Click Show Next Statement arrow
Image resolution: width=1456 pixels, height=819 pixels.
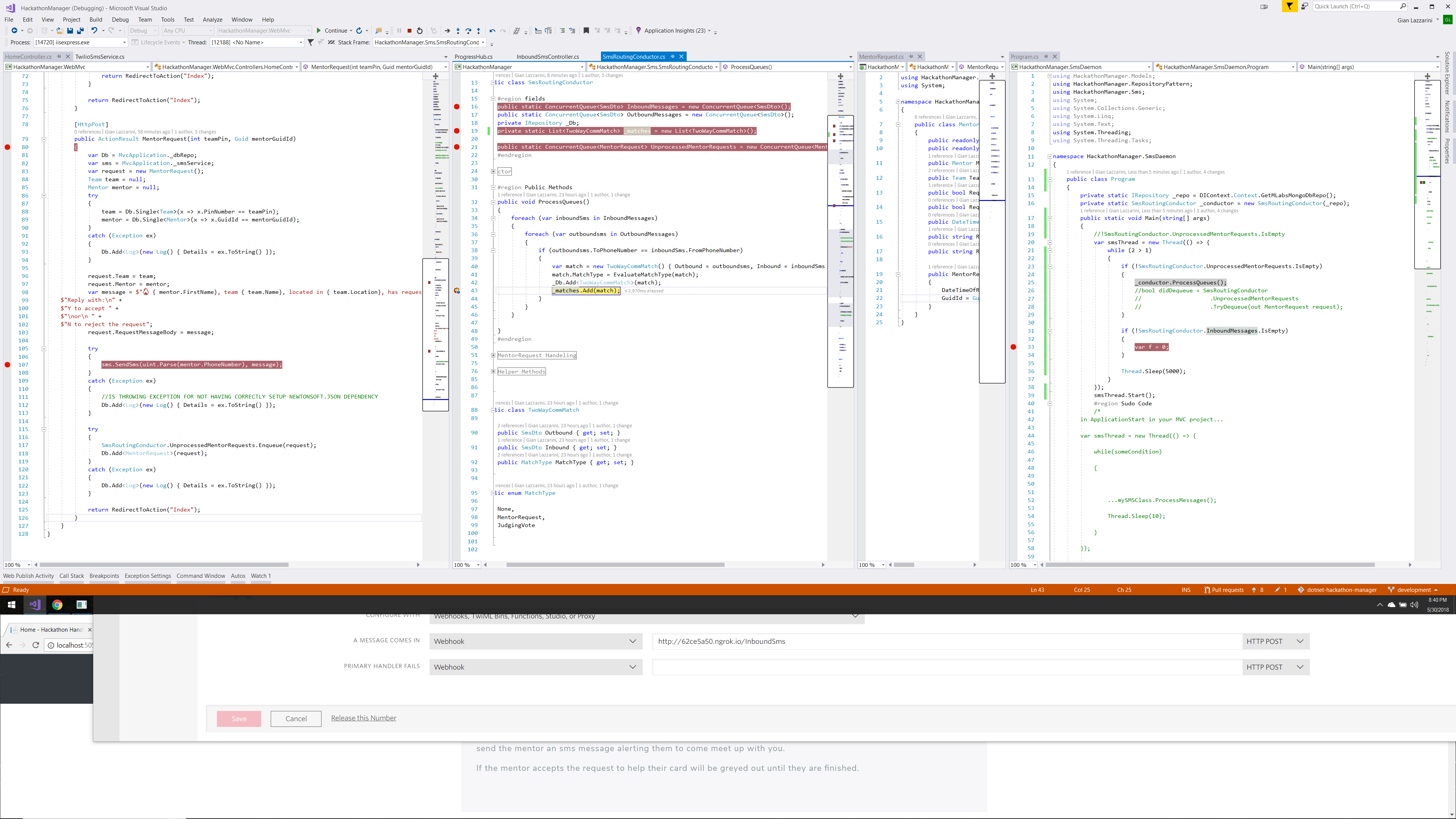(x=447, y=30)
